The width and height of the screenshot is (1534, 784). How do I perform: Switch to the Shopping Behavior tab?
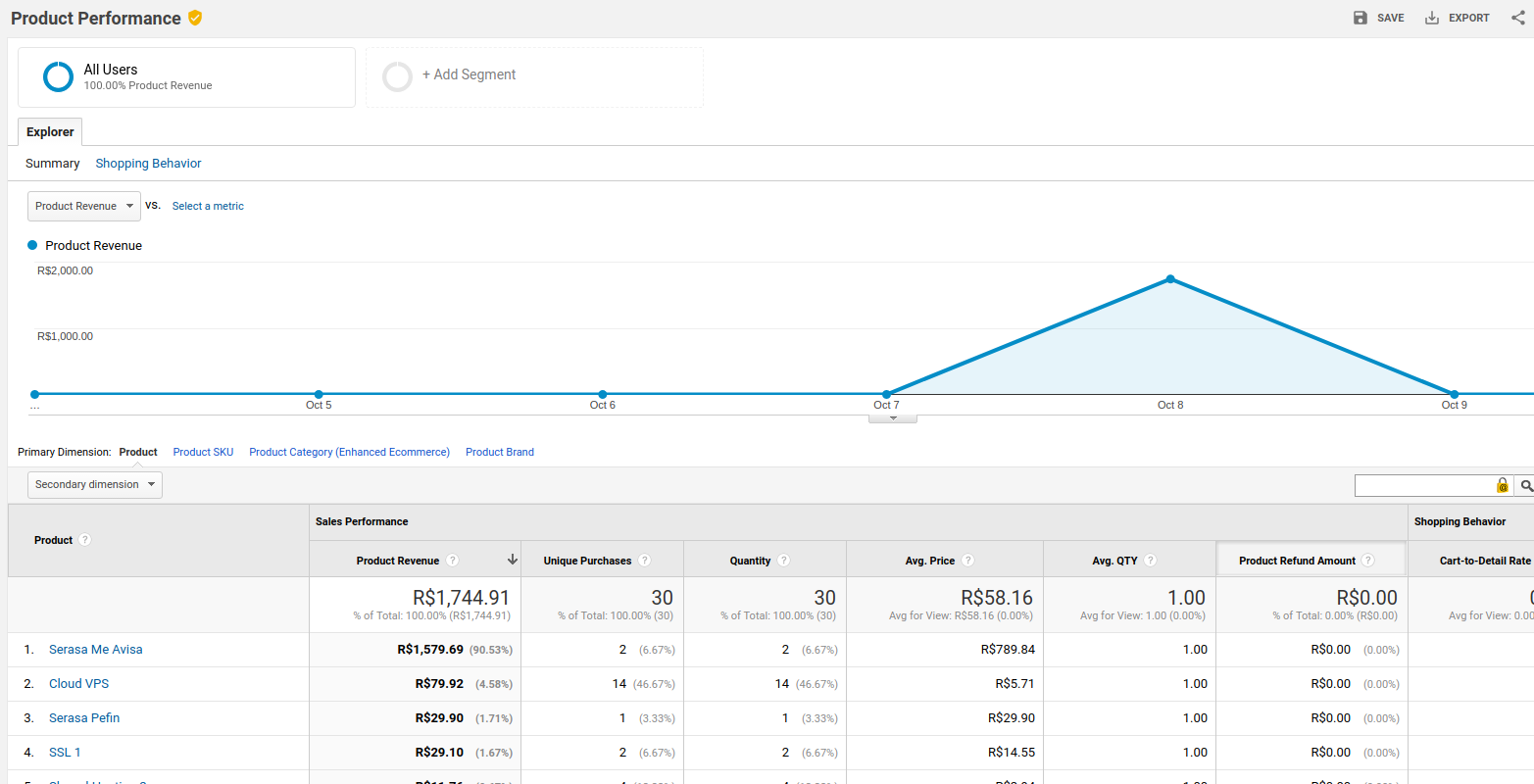(x=148, y=164)
